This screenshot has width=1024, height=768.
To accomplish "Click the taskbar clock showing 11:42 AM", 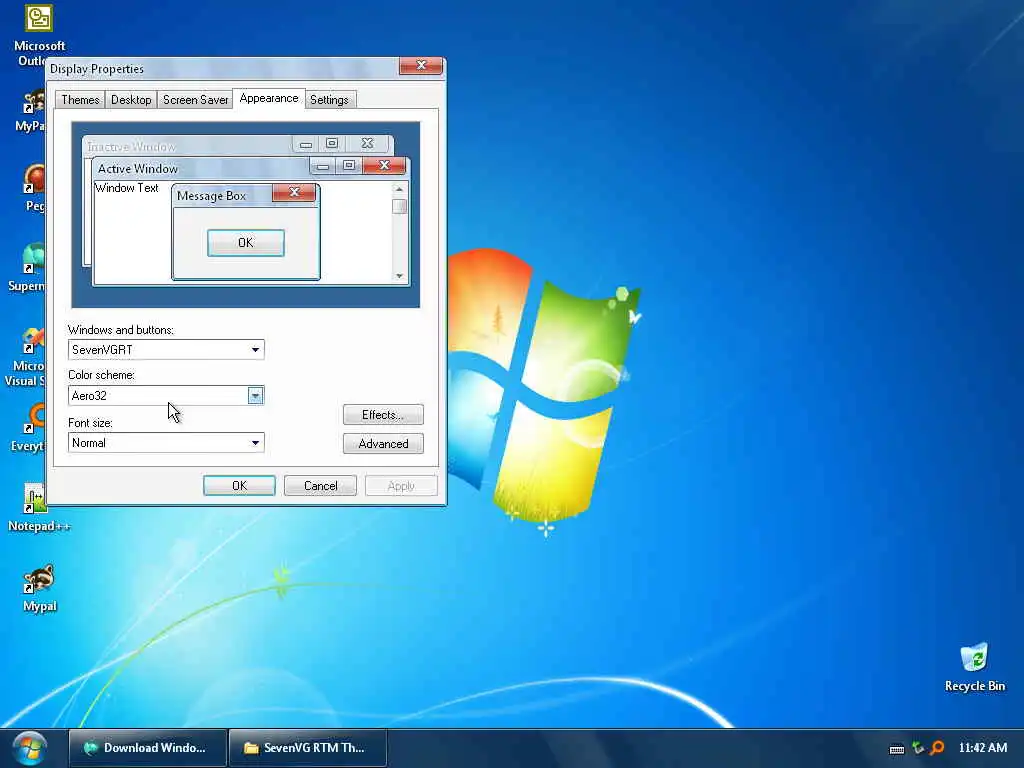I will tap(983, 748).
